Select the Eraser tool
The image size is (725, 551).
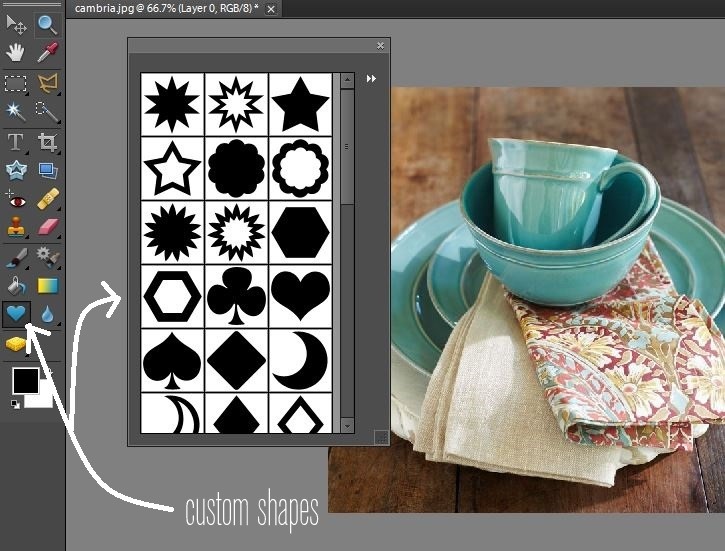pos(47,228)
